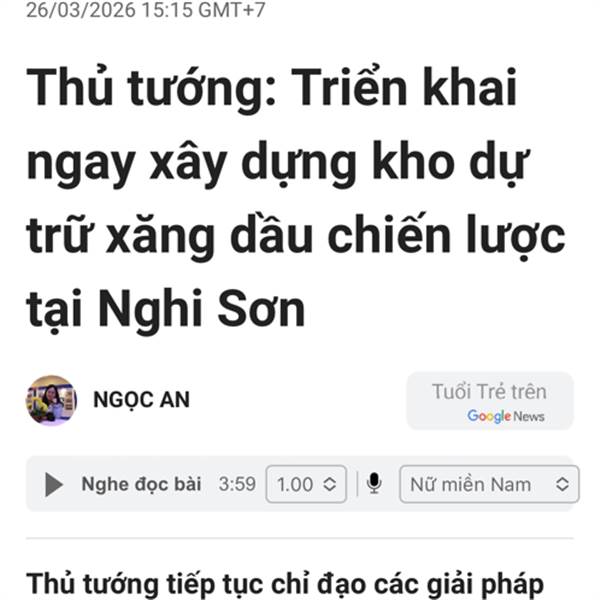
Task: Click the Tuổi Trẻ trên text
Action: [489, 391]
